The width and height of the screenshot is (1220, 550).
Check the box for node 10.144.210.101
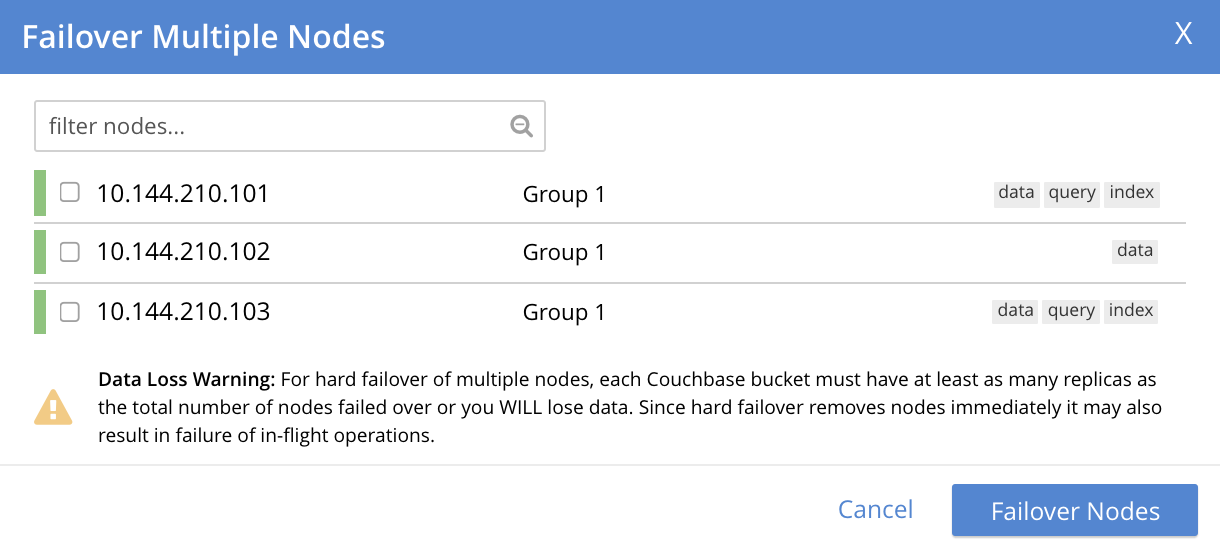click(x=69, y=193)
